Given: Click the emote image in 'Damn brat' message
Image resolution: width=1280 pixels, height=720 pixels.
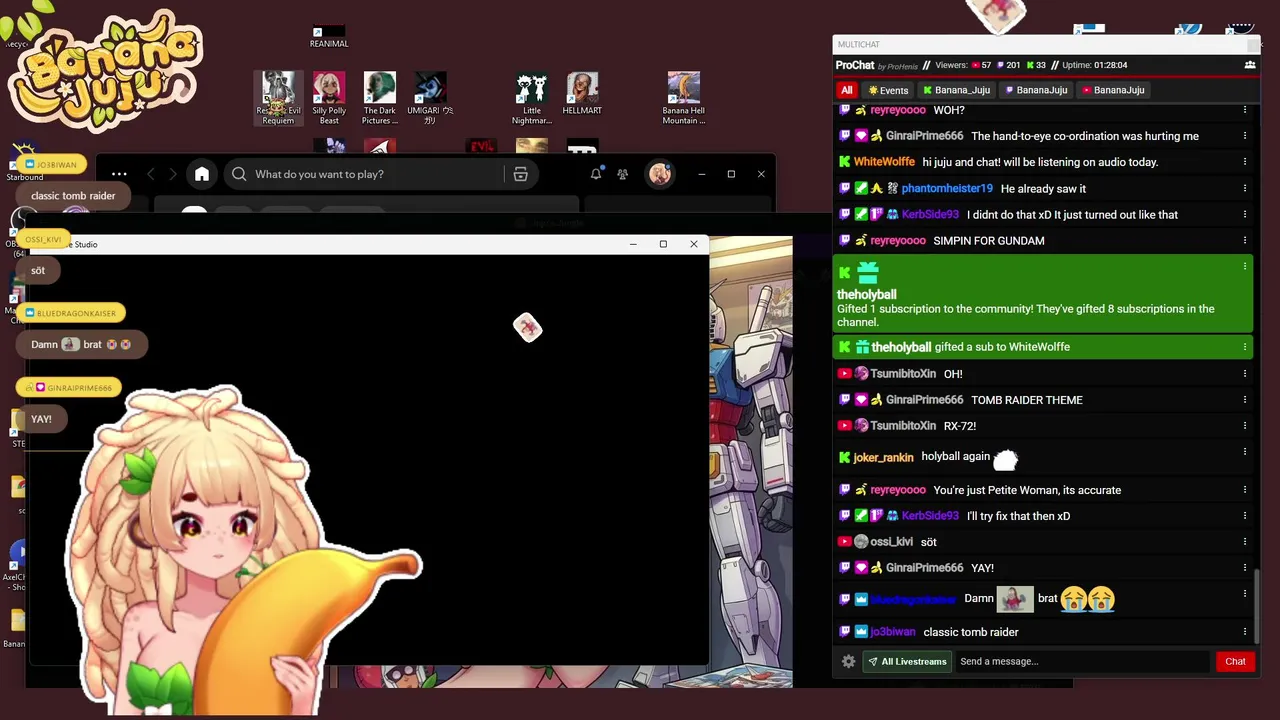Looking at the screenshot, I should coord(1015,599).
